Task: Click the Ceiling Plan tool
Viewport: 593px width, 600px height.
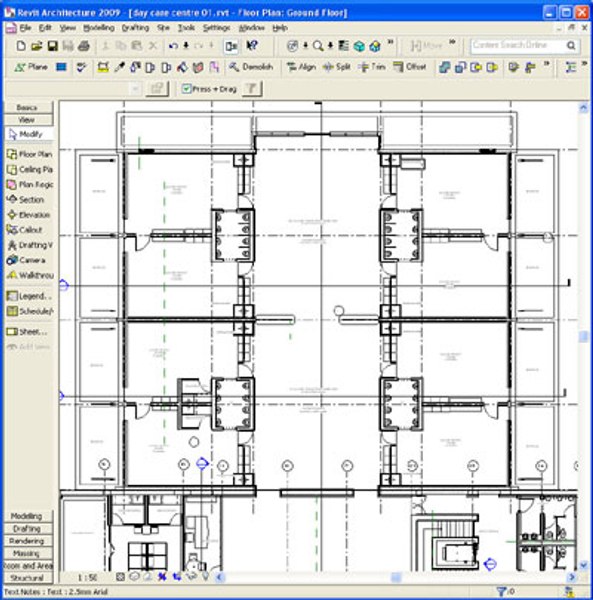Action: point(29,170)
